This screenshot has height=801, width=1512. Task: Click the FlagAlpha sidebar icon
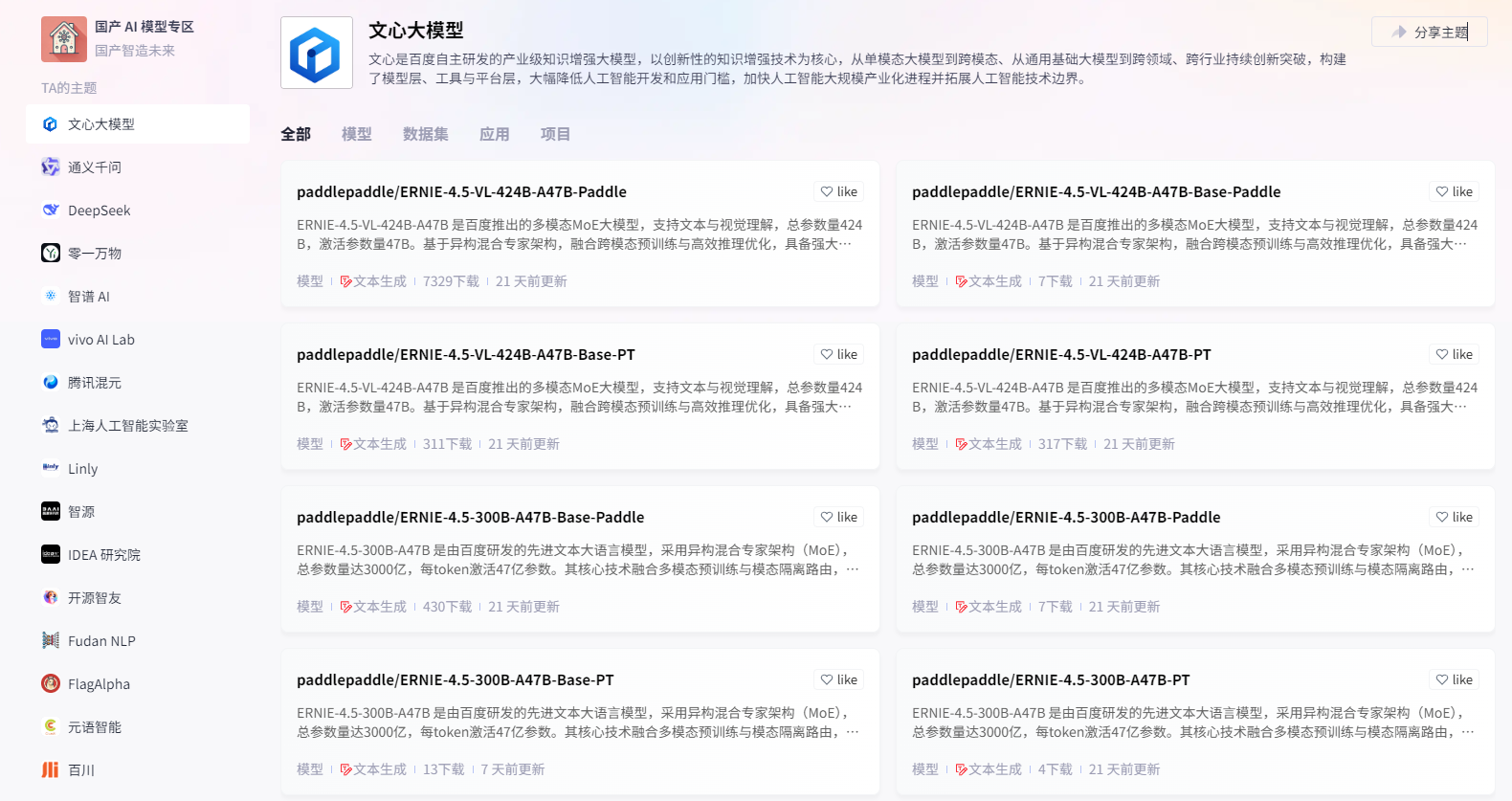pyautogui.click(x=51, y=683)
